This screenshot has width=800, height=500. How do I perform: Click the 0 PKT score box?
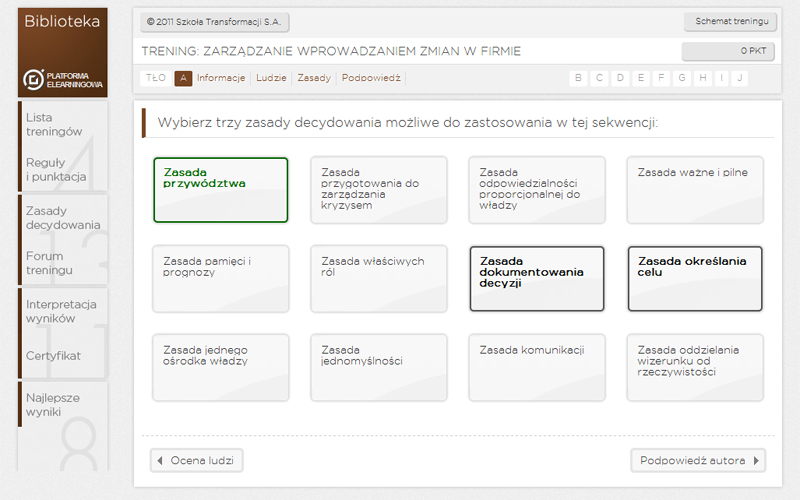728,51
